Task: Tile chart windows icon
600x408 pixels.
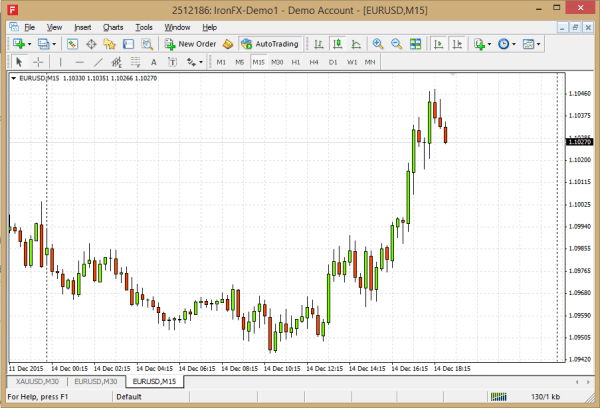Action: (x=415, y=44)
